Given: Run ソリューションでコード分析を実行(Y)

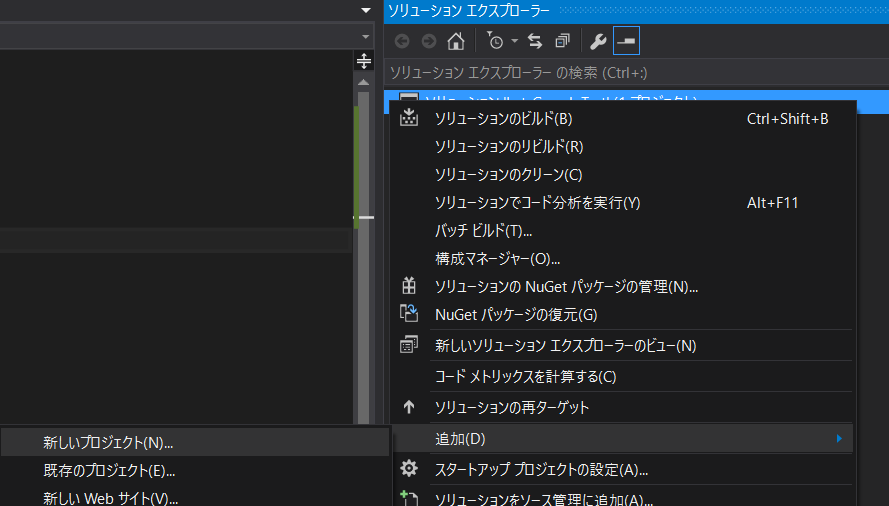Looking at the screenshot, I should coord(622,203).
